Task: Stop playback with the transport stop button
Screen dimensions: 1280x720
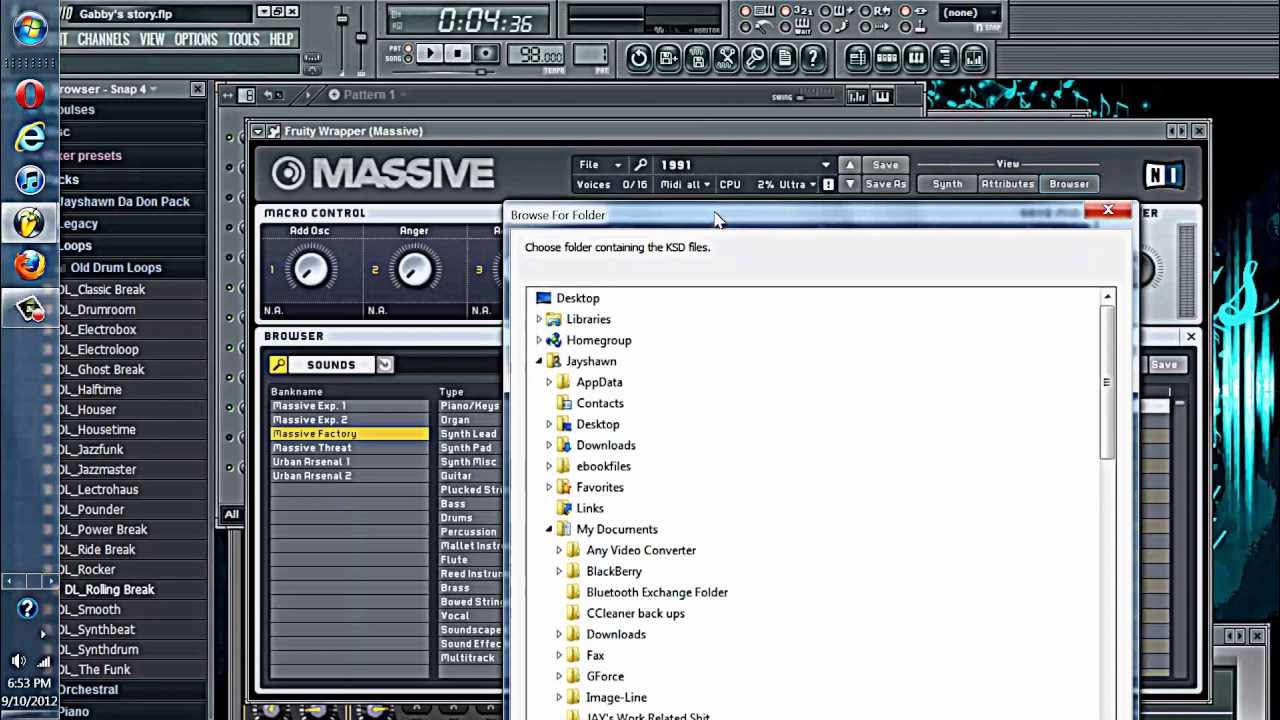Action: (458, 54)
